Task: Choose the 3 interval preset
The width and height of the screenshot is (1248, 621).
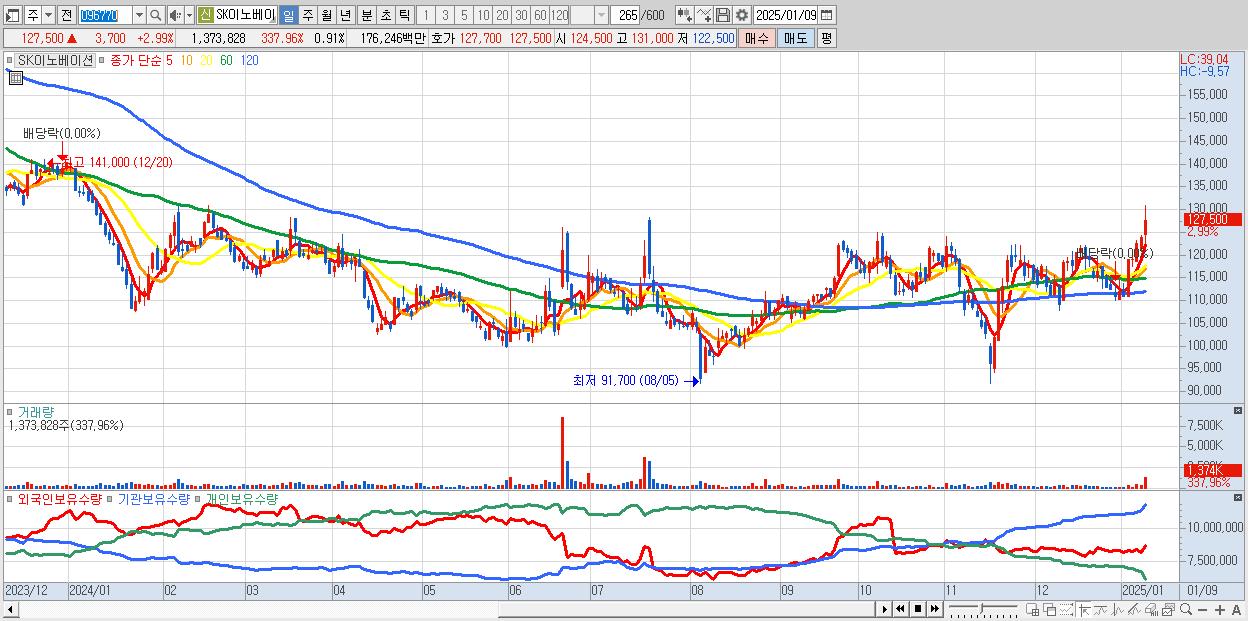Action: 444,15
